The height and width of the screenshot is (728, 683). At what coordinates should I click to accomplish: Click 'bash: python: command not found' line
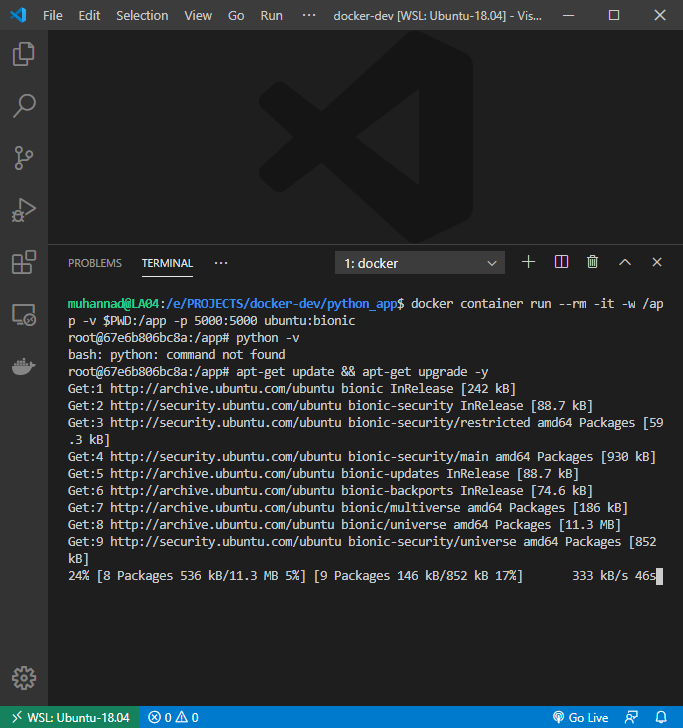tap(176, 355)
